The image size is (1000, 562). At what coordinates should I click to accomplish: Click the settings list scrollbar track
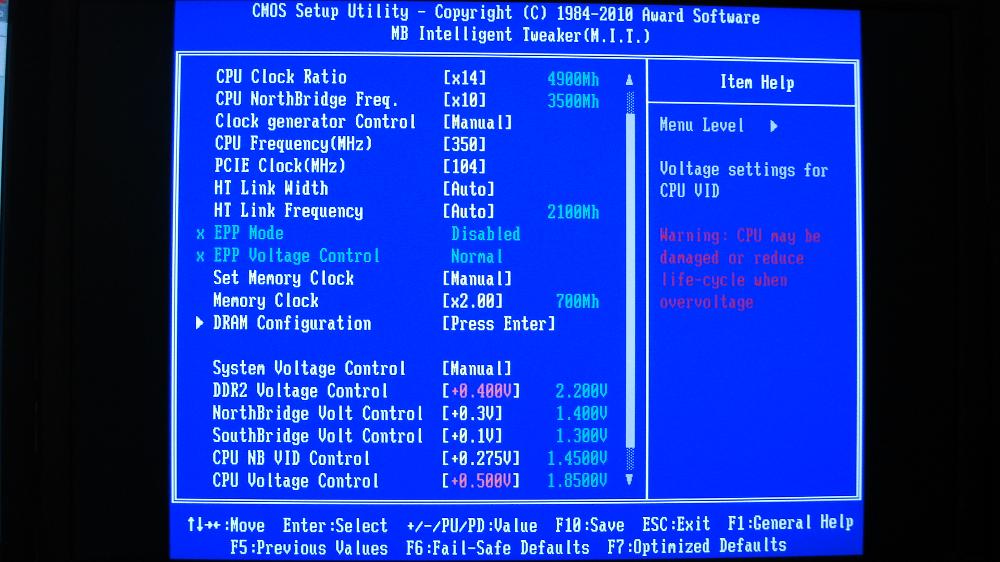point(630,279)
